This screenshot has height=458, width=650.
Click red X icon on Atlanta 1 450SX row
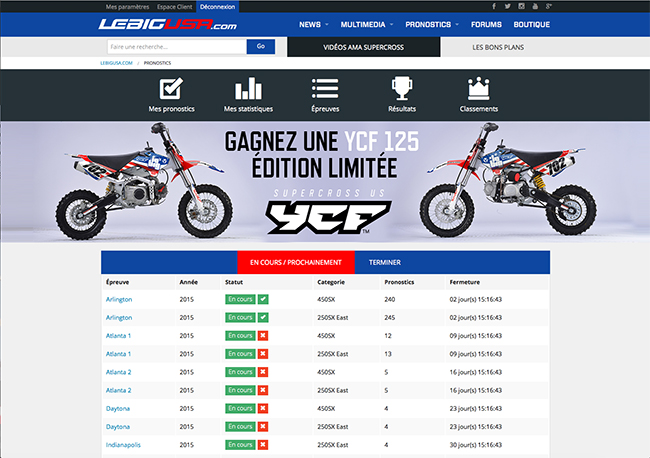(x=263, y=336)
